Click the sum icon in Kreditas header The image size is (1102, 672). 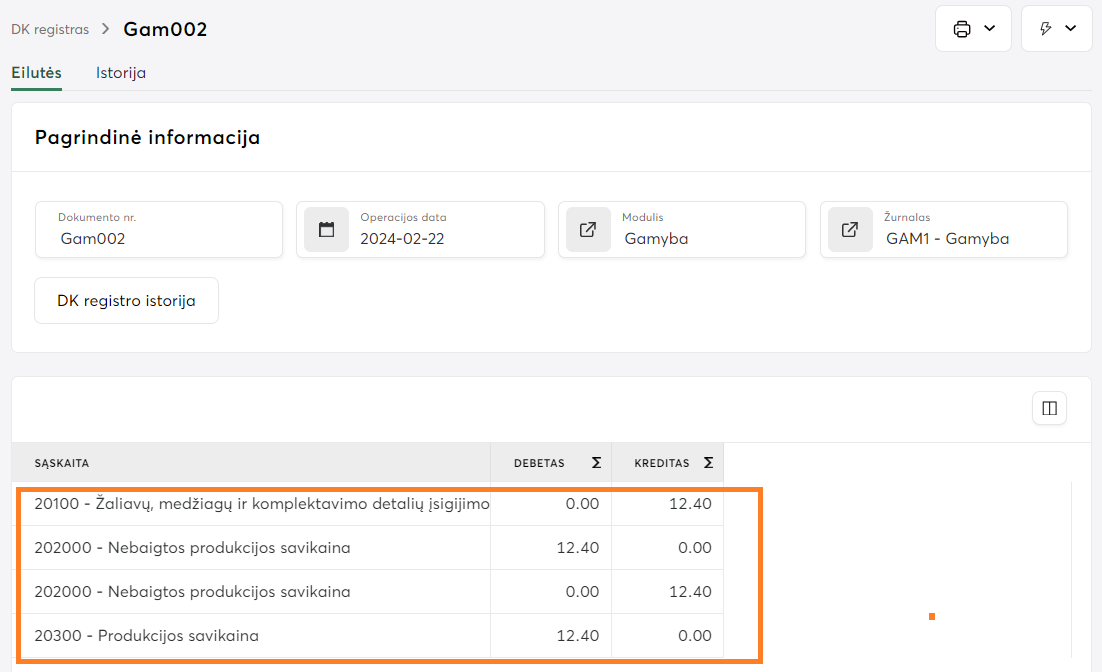click(708, 463)
